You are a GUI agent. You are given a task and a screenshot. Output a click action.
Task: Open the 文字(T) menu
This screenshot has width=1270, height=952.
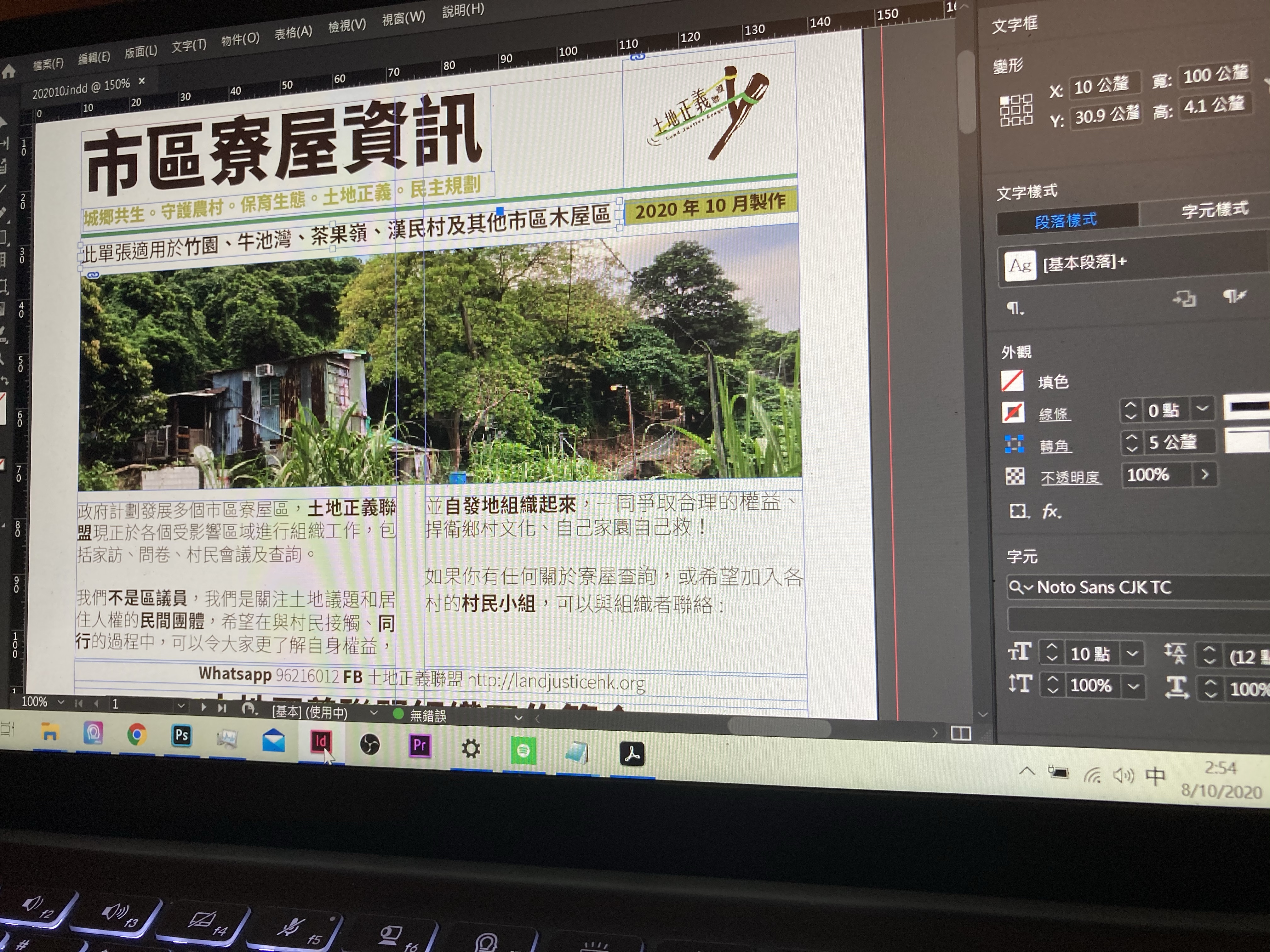[189, 45]
